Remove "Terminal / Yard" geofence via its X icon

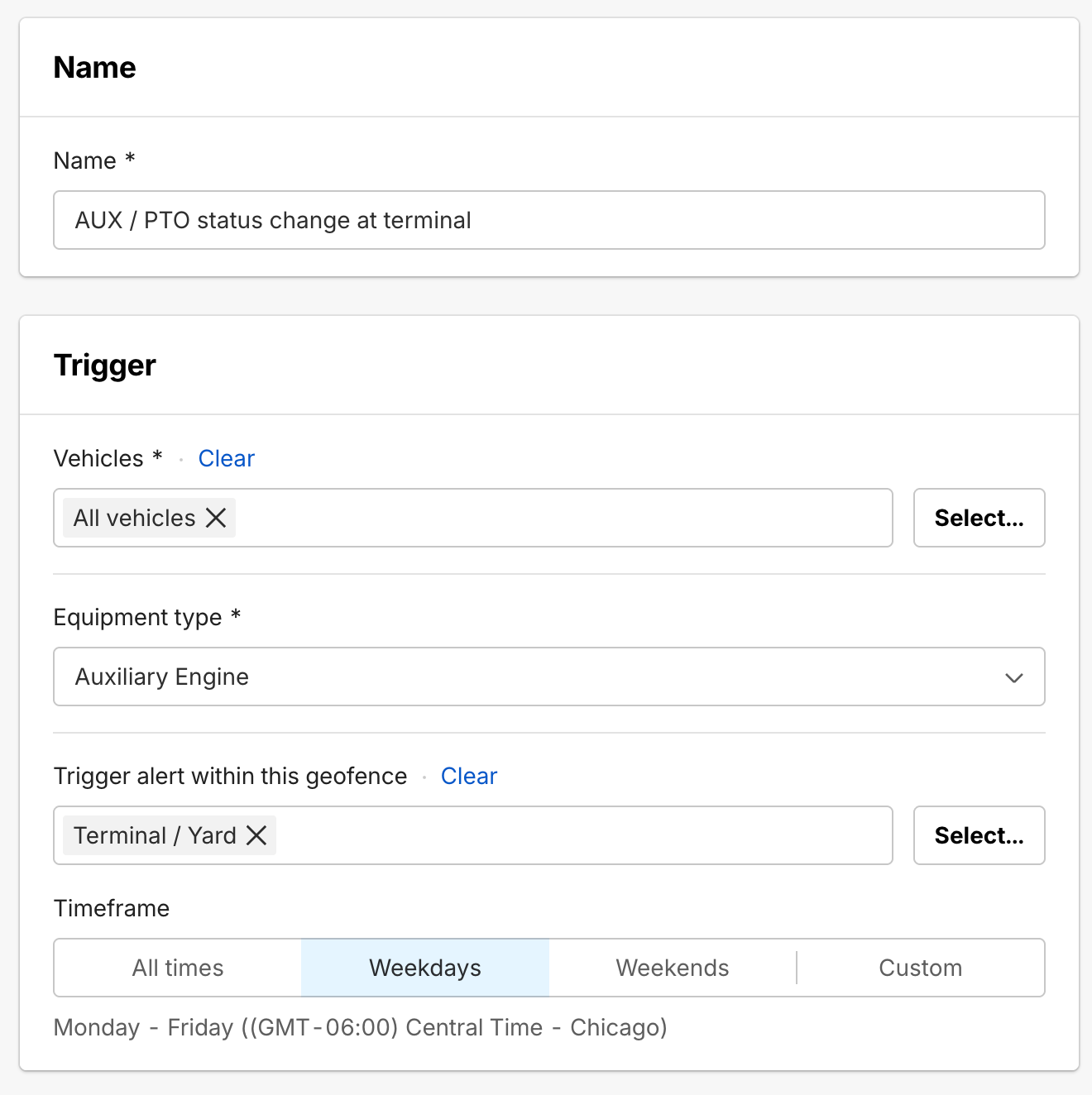[x=256, y=835]
